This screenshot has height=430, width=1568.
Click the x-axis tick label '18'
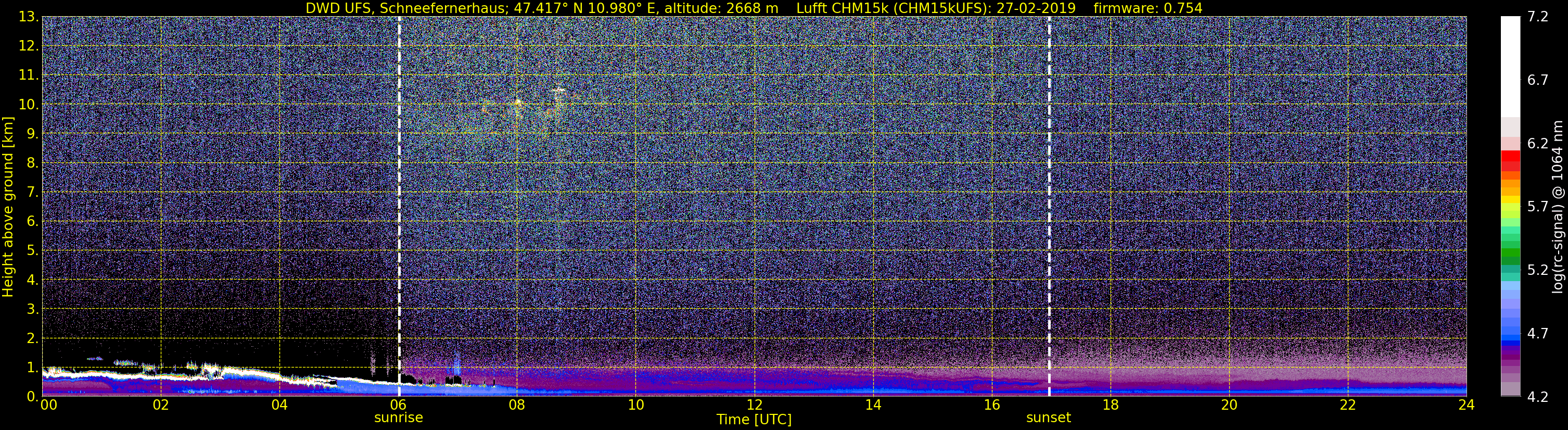pos(1110,405)
